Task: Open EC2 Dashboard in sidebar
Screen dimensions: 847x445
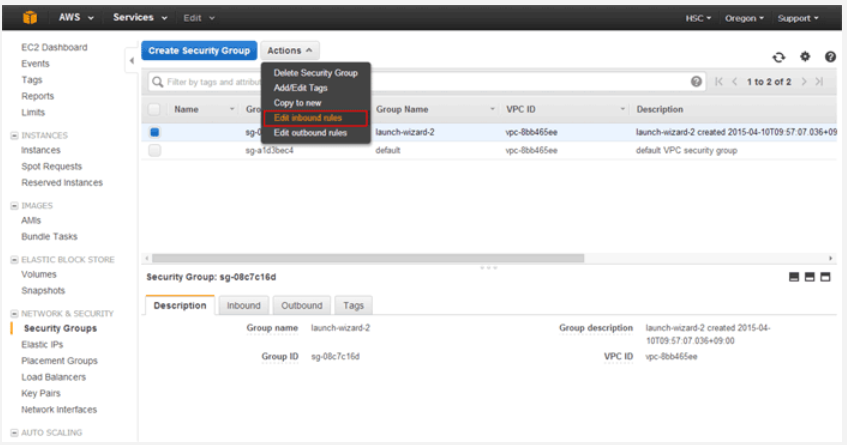Action: pos(54,48)
